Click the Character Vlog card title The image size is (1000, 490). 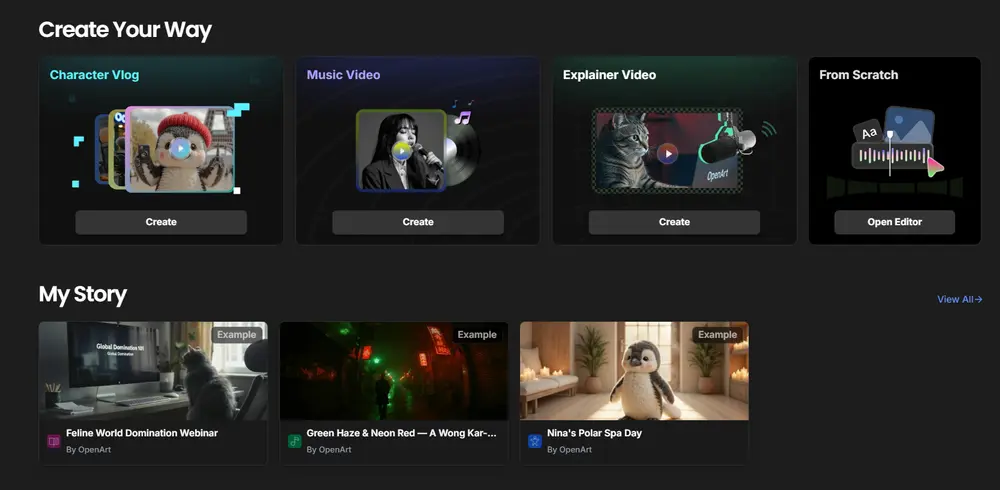point(95,75)
